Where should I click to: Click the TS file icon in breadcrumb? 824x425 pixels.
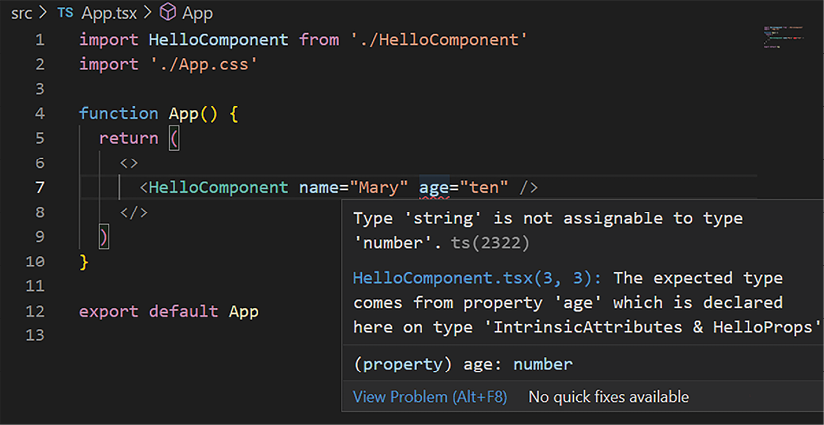tap(66, 14)
